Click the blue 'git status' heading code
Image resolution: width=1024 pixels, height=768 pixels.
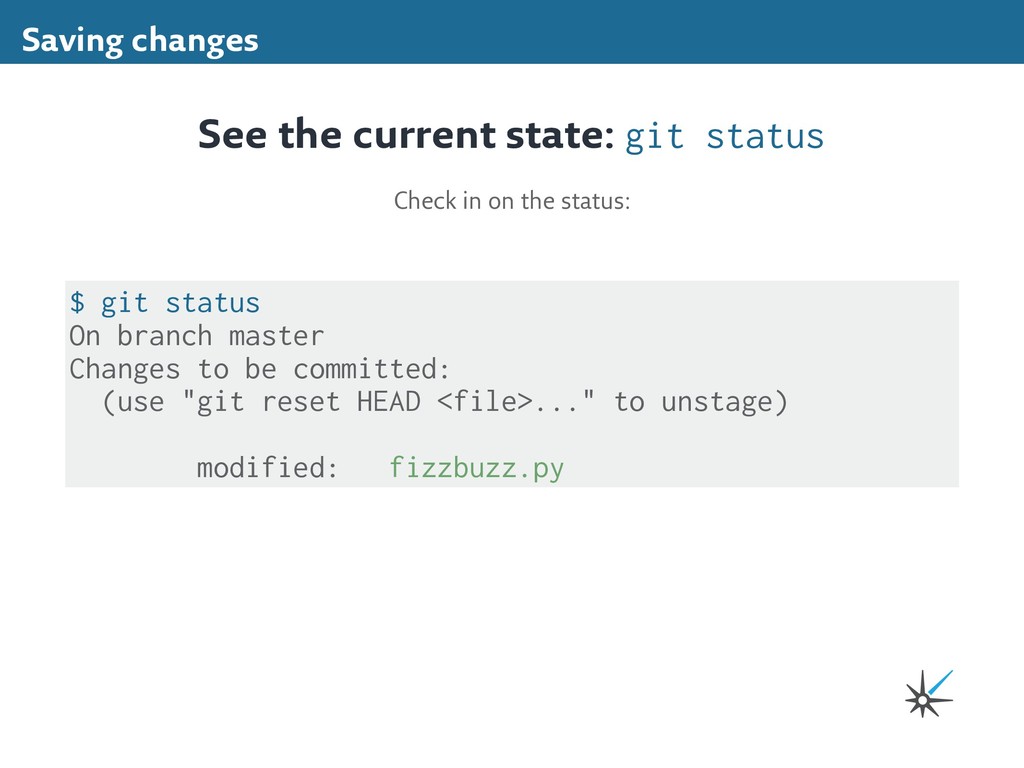pyautogui.click(x=724, y=136)
